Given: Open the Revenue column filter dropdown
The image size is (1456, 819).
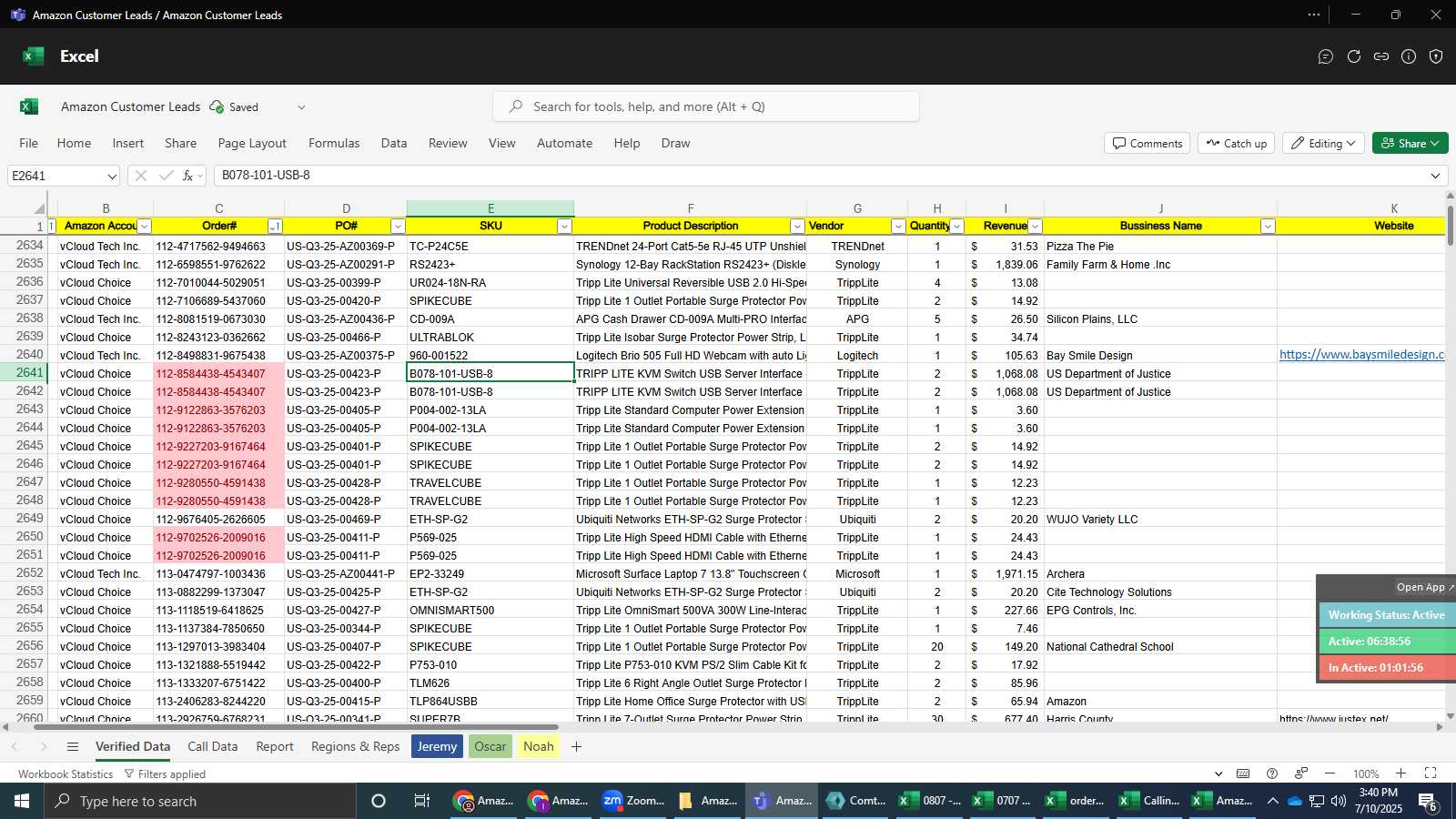Looking at the screenshot, I should click(x=1035, y=227).
